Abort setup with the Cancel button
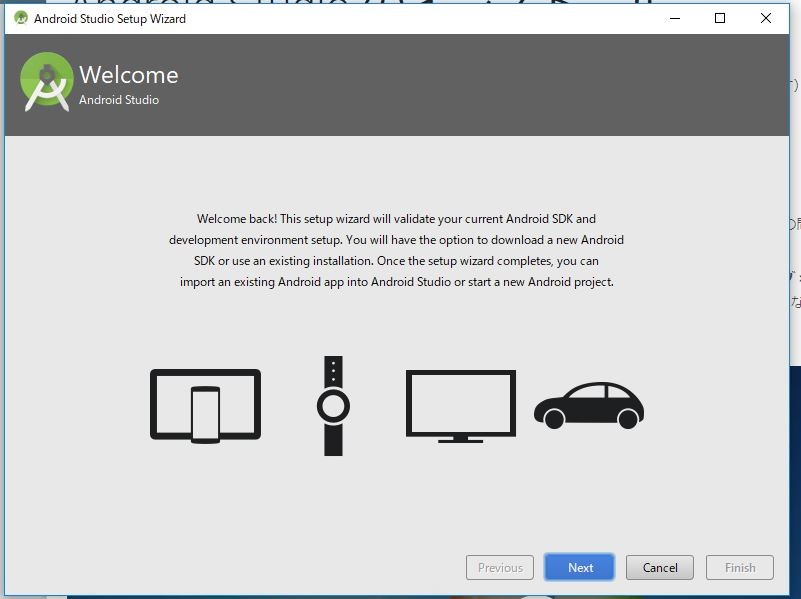801x599 pixels. pyautogui.click(x=660, y=567)
